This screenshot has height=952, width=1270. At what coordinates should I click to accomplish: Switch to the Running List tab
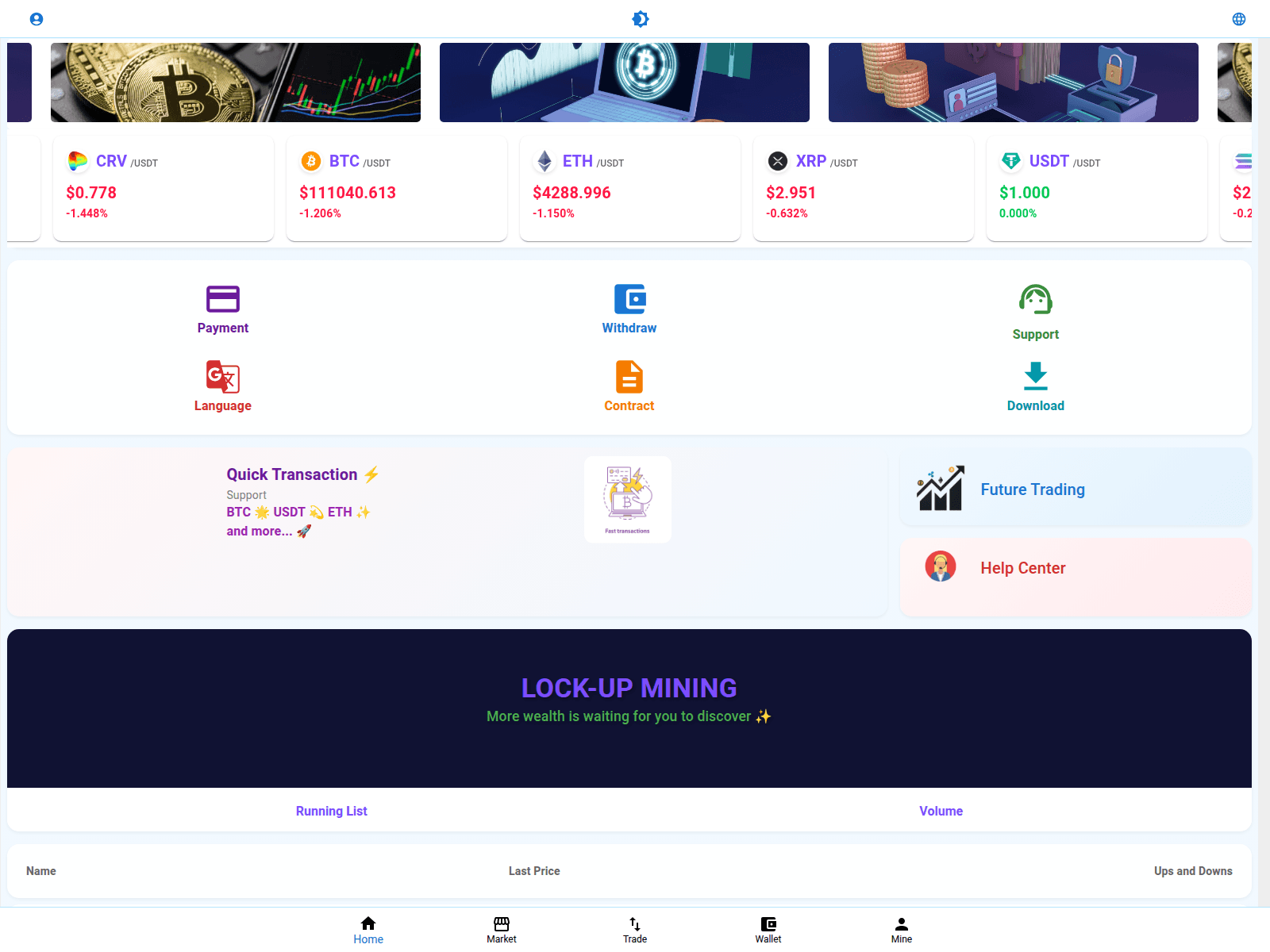[x=332, y=811]
